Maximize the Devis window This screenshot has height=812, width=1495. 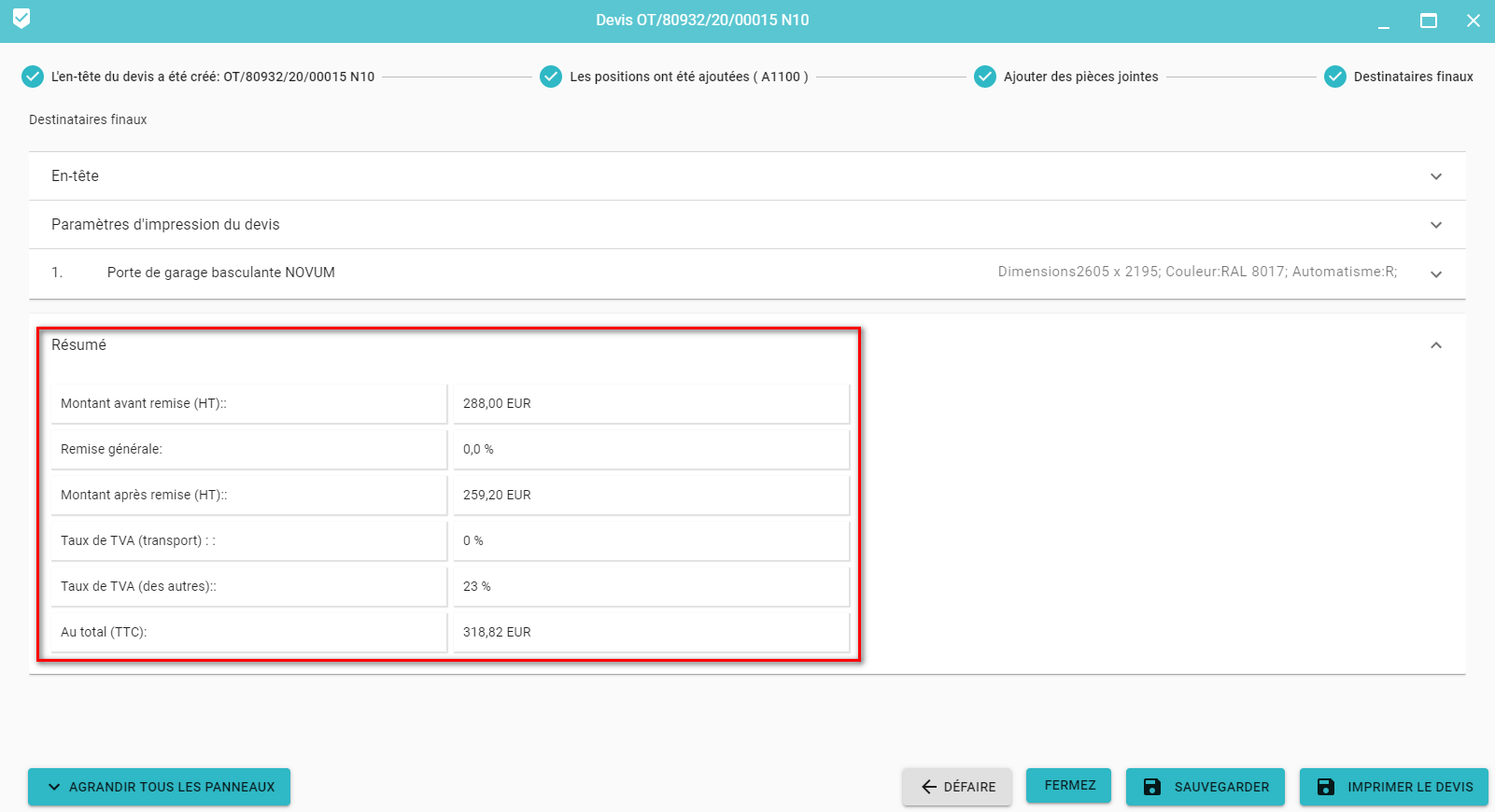click(x=1429, y=21)
